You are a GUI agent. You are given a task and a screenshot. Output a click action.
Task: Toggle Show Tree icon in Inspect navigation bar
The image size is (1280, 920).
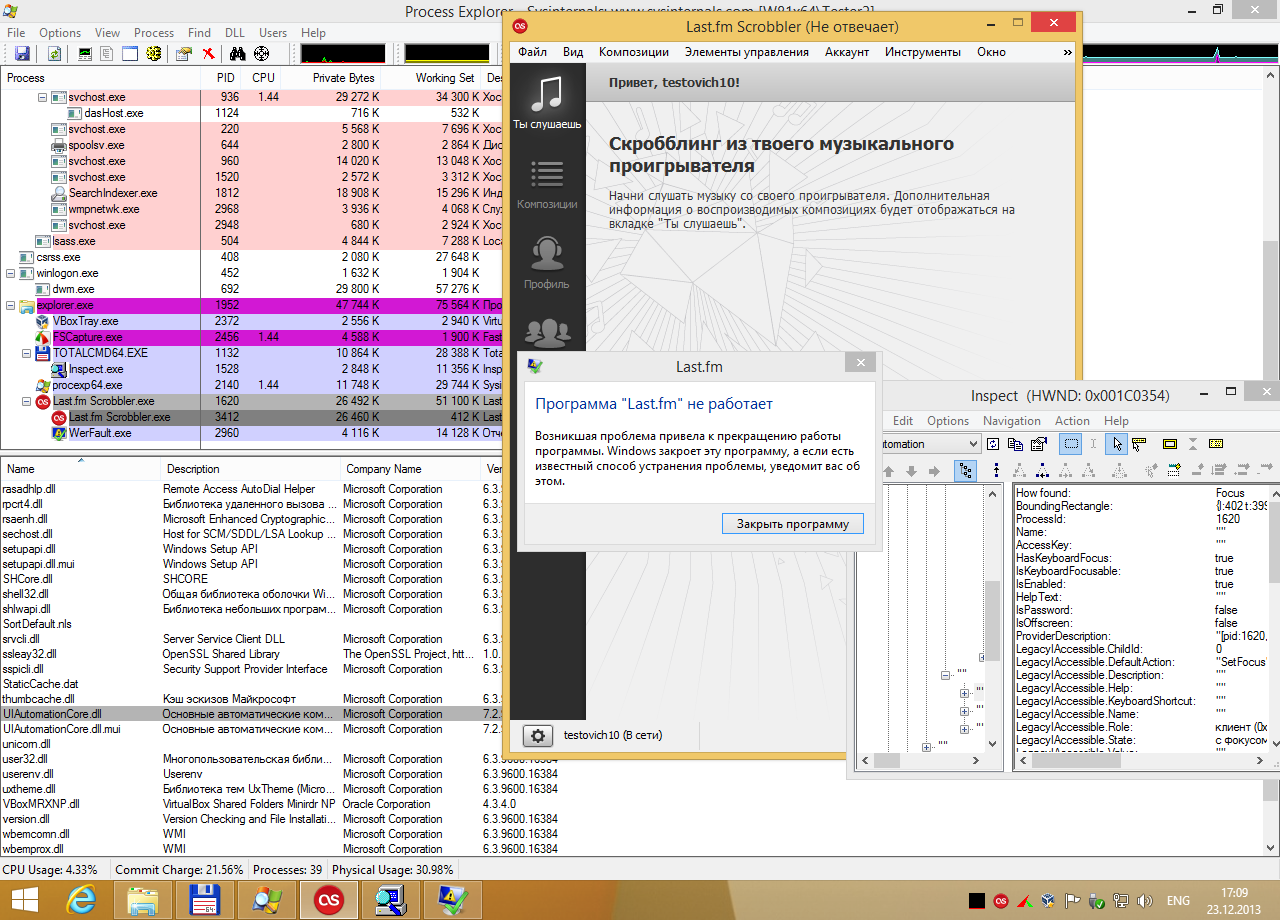pyautogui.click(x=965, y=470)
